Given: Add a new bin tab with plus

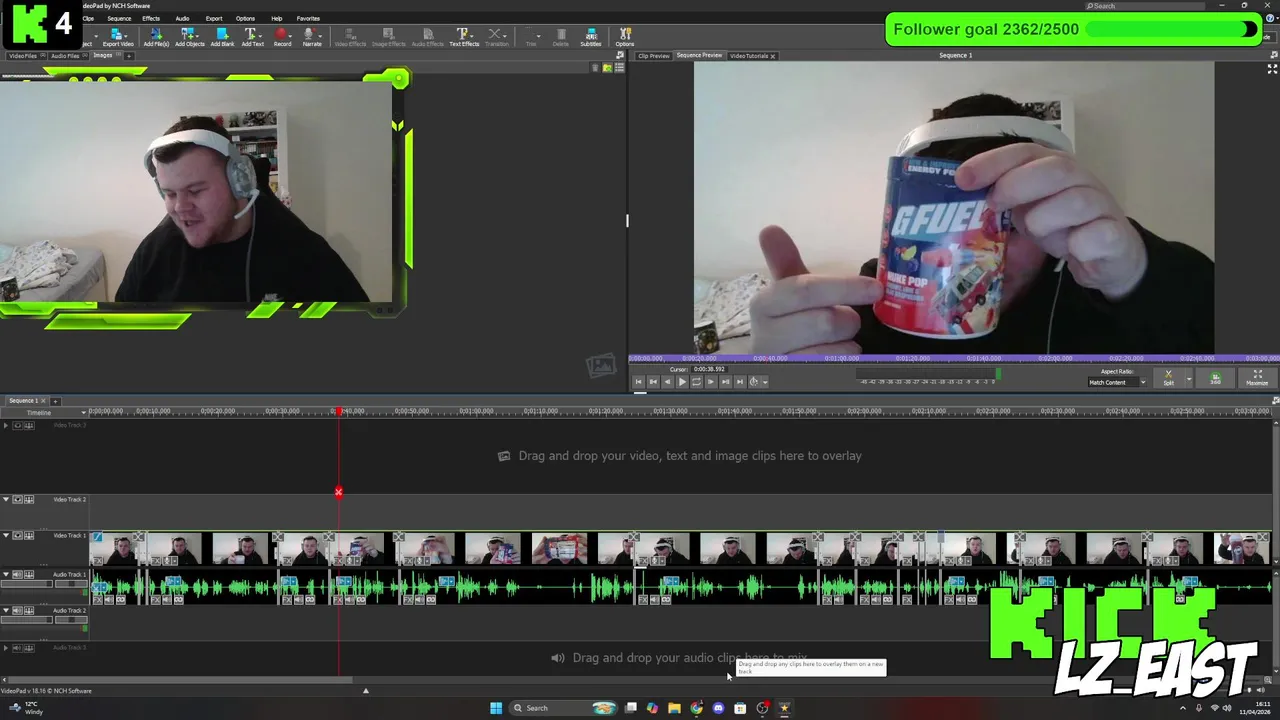Looking at the screenshot, I should [x=128, y=56].
